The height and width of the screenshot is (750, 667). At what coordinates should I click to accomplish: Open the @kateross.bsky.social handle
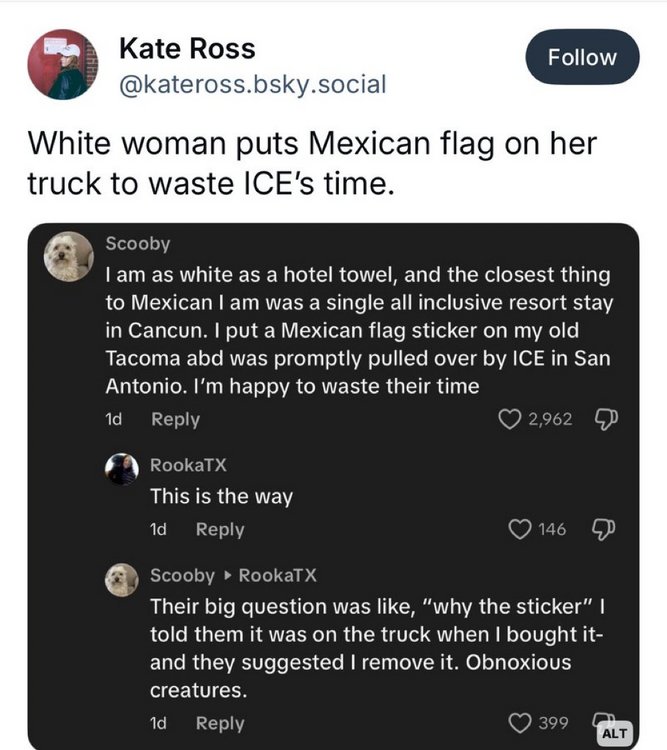251,85
